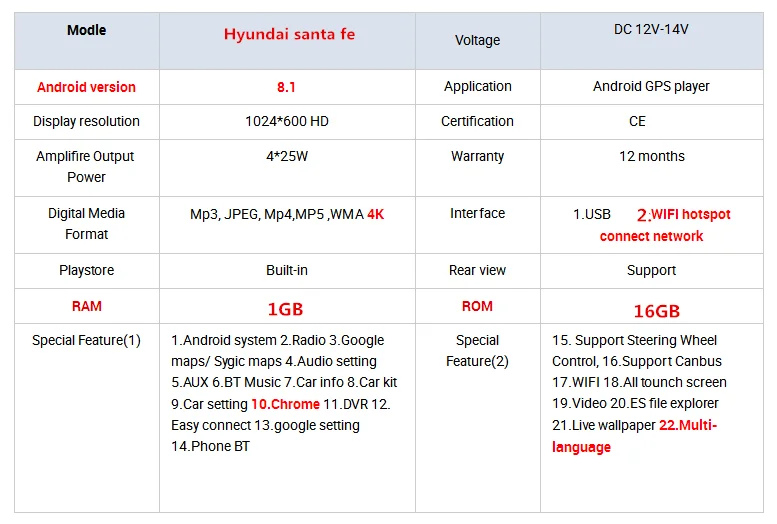Click red 'WIFI hotspot connect network' text

coord(665,225)
